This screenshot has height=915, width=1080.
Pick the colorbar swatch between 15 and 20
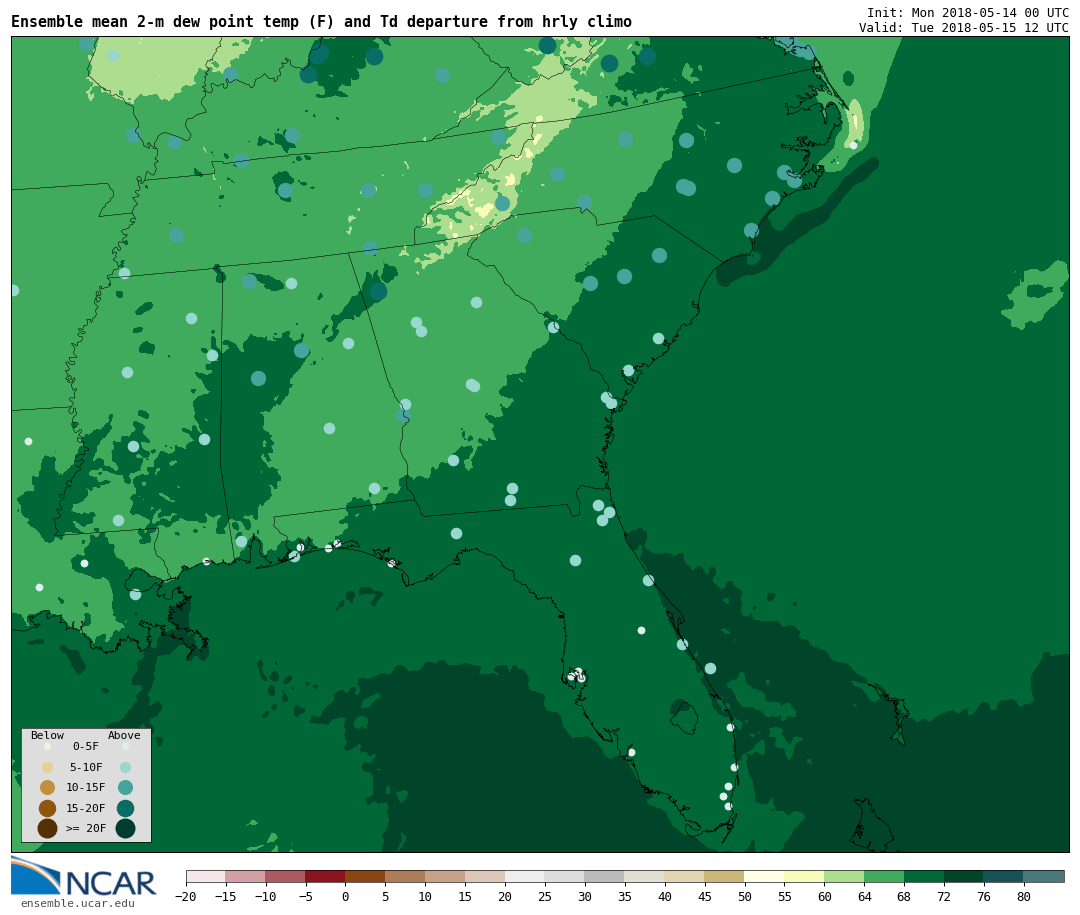click(485, 876)
